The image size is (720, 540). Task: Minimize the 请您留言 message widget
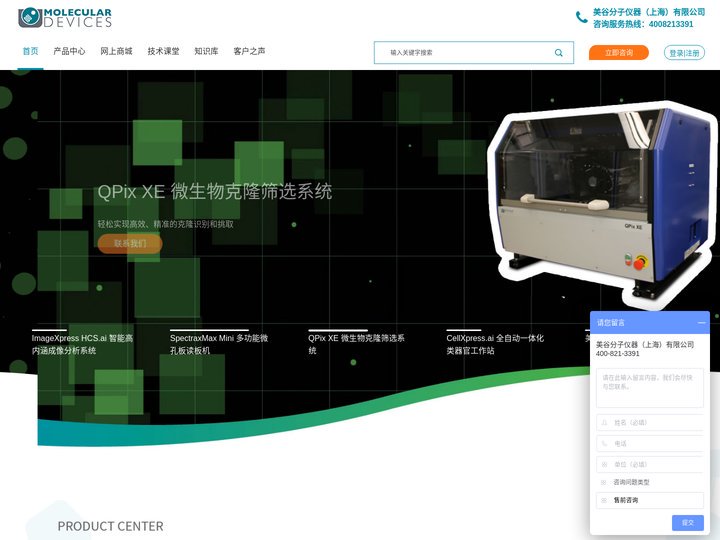pos(701,323)
